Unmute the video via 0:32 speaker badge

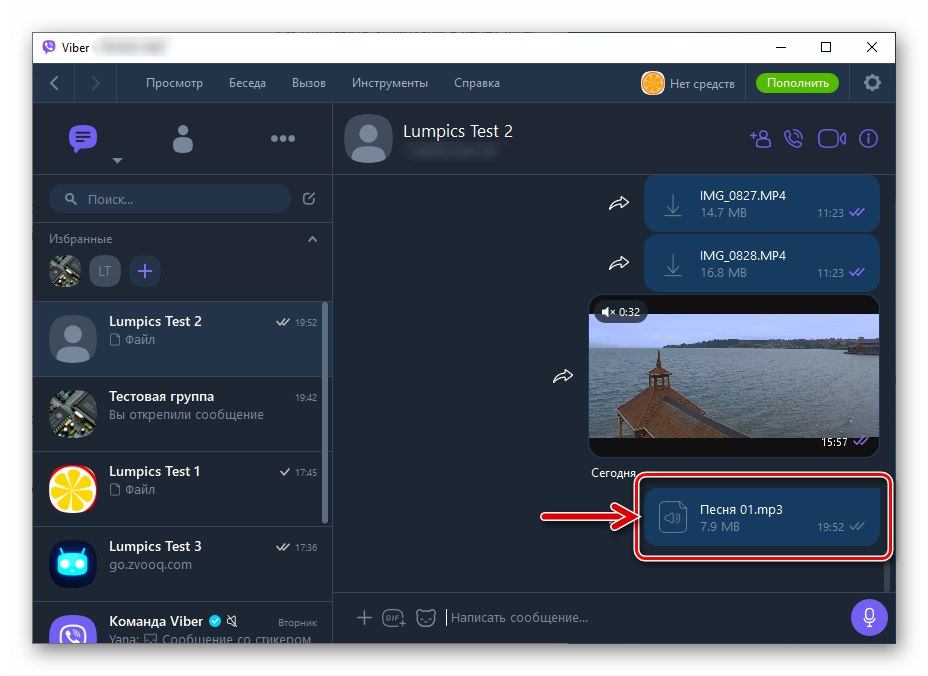click(621, 312)
